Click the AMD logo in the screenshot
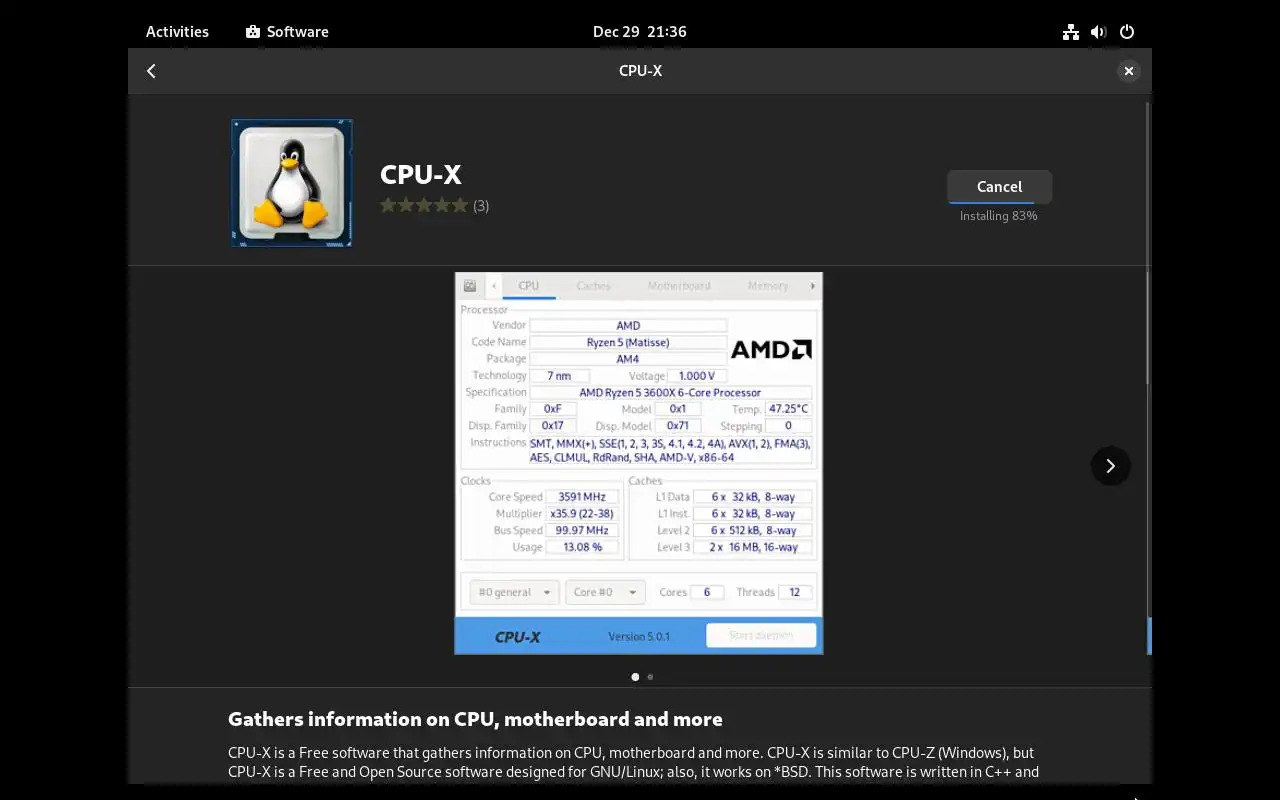This screenshot has width=1280, height=800. coord(771,349)
